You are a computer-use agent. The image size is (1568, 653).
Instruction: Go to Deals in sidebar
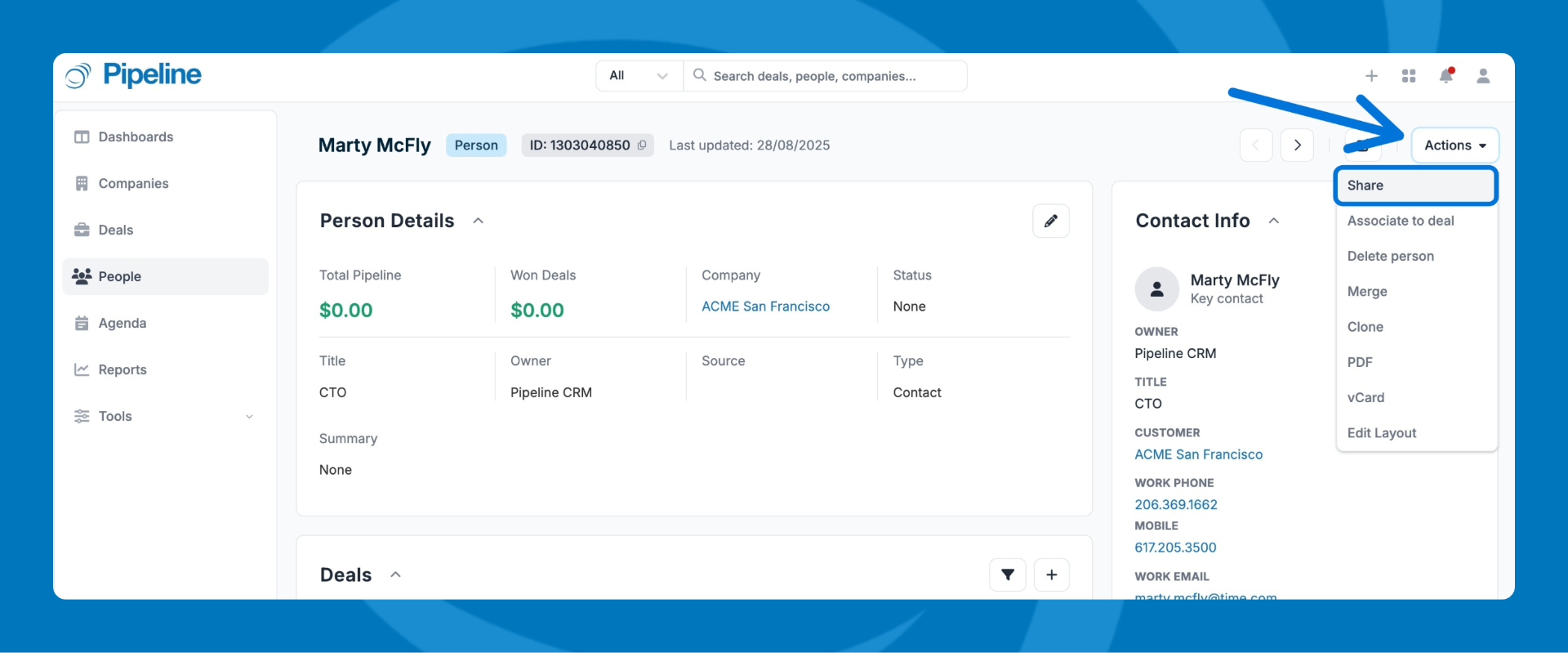click(165, 230)
